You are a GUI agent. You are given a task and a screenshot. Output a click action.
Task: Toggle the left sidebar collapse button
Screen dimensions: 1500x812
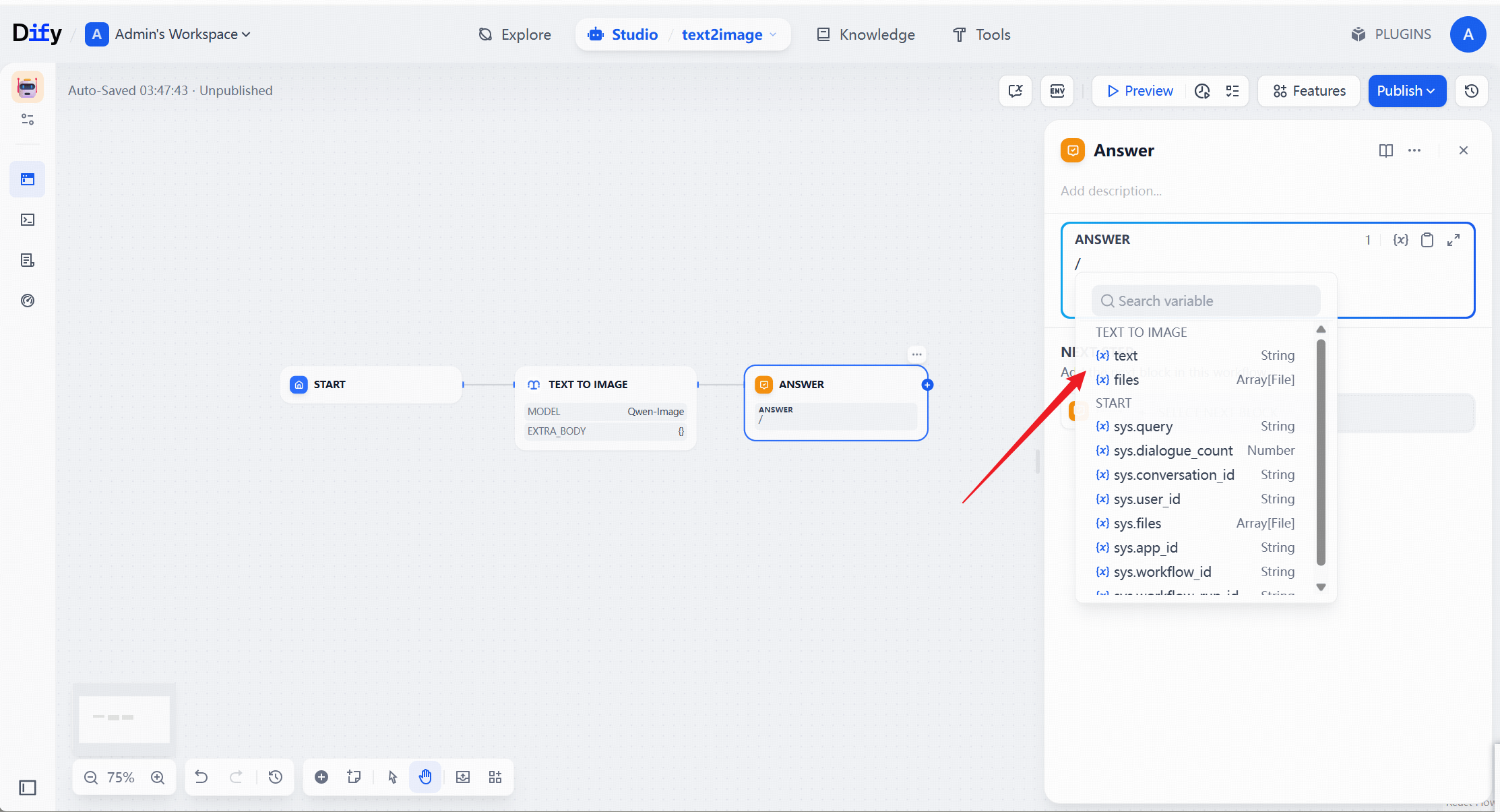click(28, 788)
